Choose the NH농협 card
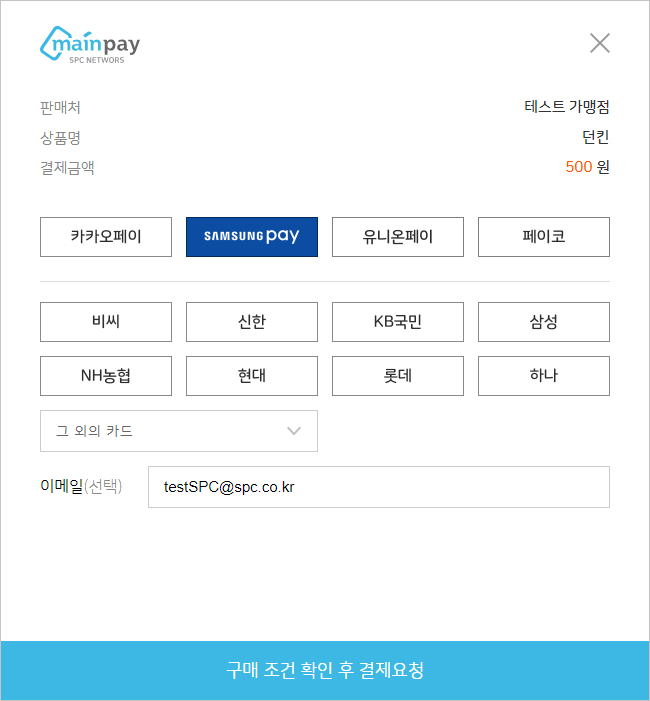650x701 pixels. point(106,376)
